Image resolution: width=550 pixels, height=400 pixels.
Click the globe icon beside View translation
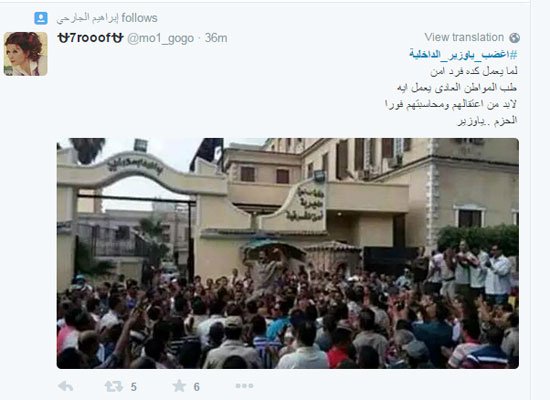pyautogui.click(x=515, y=38)
